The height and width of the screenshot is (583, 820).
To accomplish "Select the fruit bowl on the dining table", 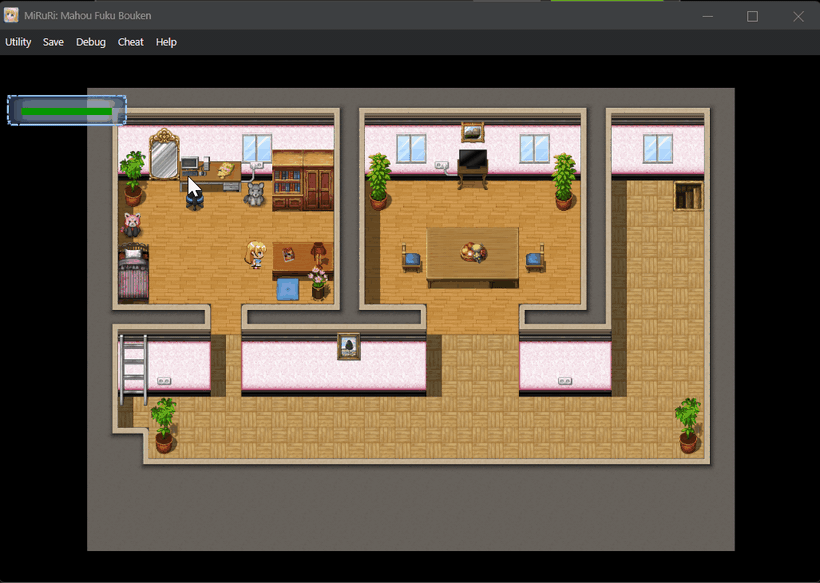I will 473,251.
